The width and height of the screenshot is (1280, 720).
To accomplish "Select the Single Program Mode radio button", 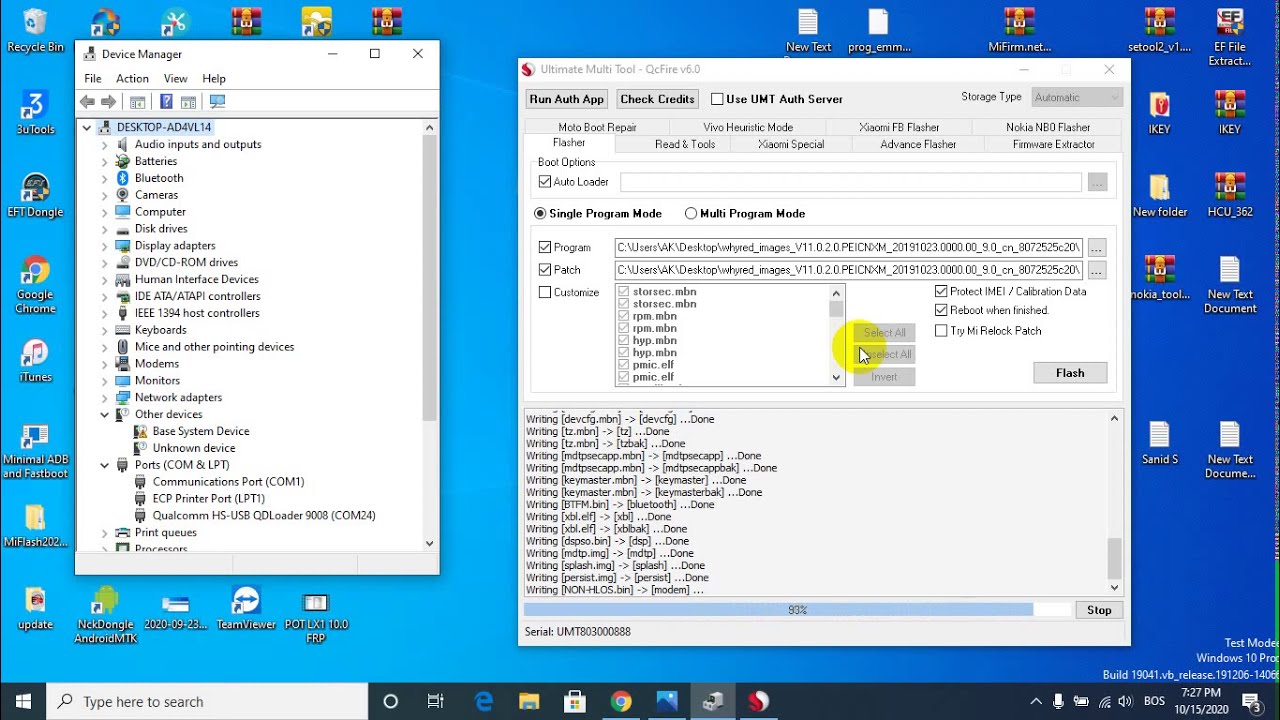I will click(540, 213).
